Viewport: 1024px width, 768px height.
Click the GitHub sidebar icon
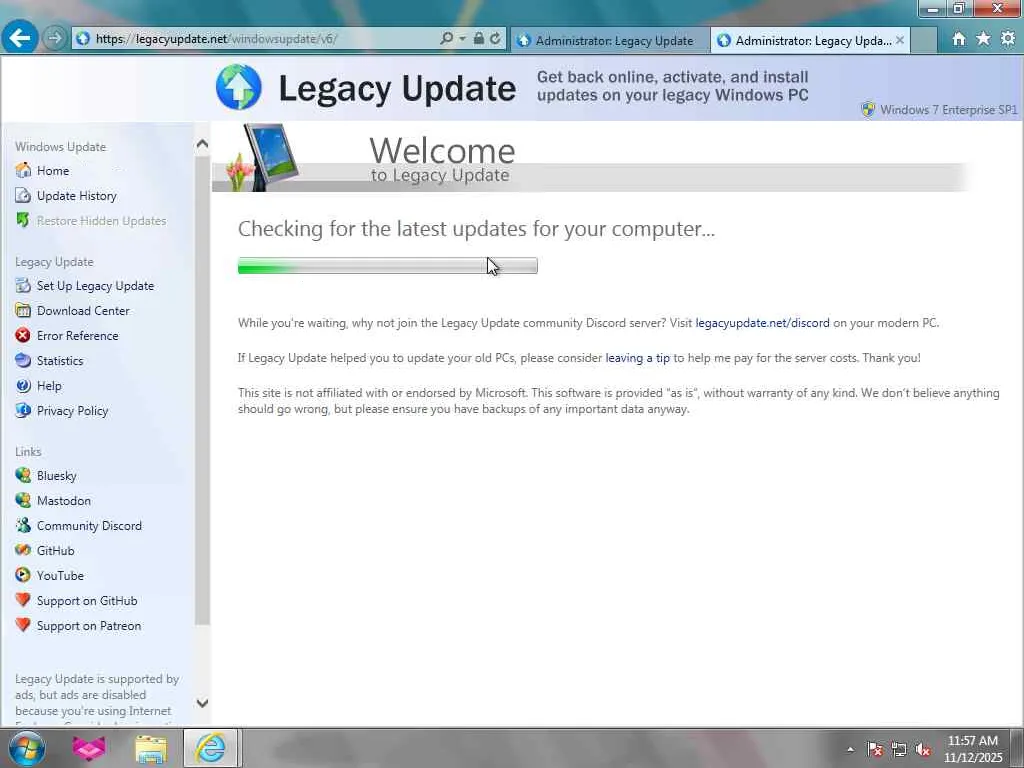point(23,550)
